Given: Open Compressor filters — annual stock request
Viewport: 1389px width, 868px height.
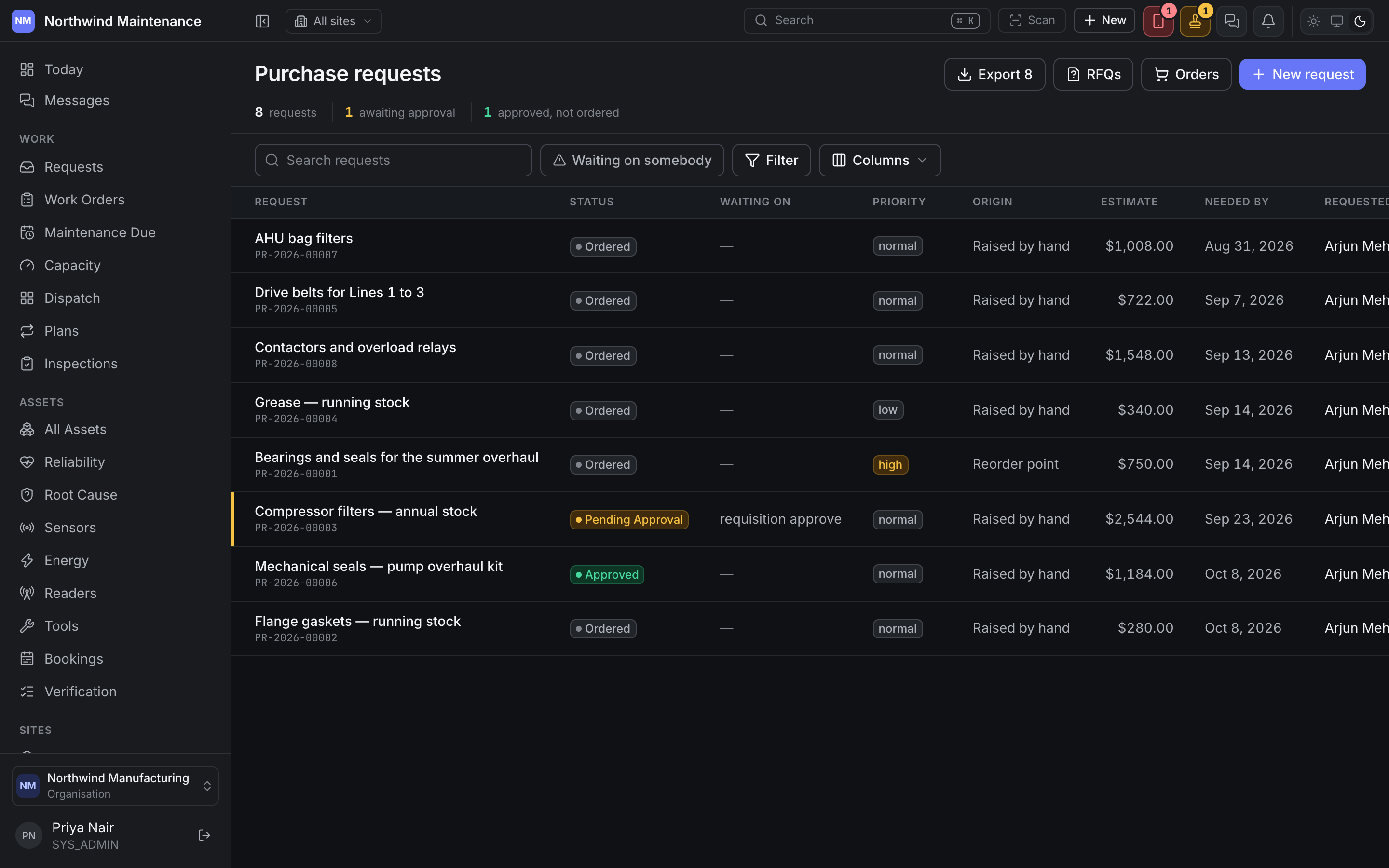Looking at the screenshot, I should tap(366, 512).
